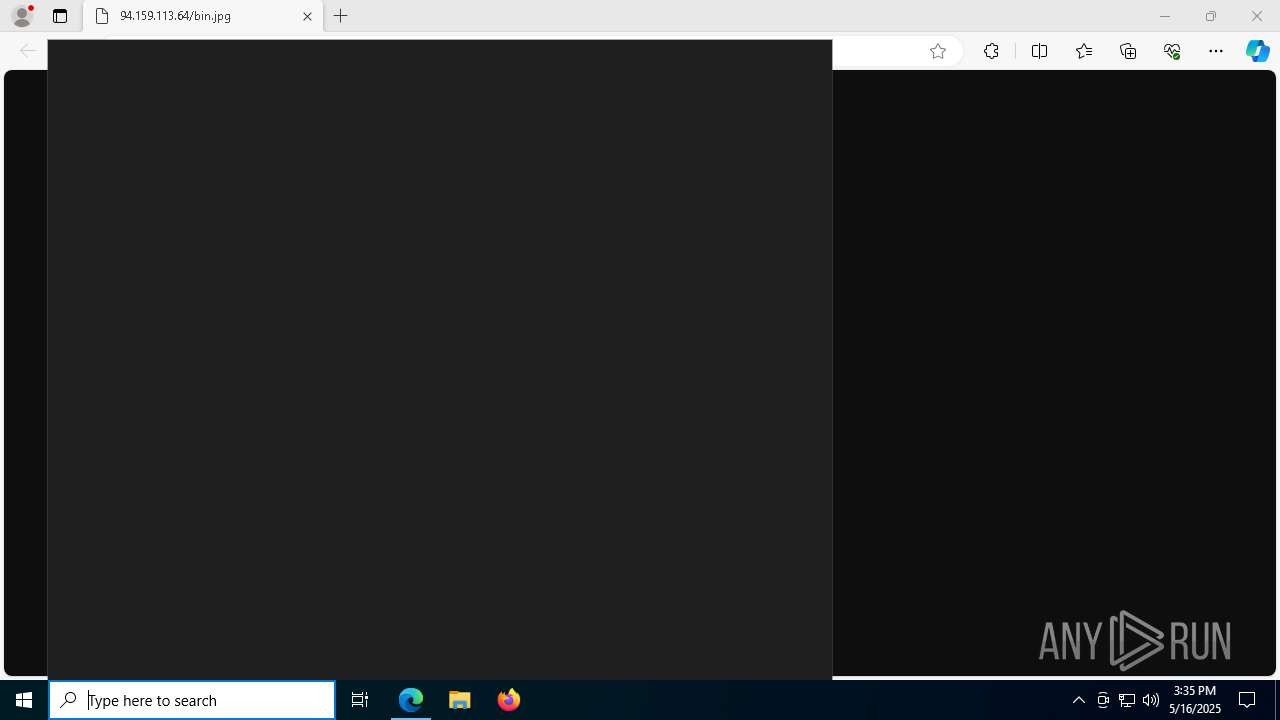This screenshot has height=720, width=1280.
Task: Open the Collections icon
Action: (x=1128, y=51)
